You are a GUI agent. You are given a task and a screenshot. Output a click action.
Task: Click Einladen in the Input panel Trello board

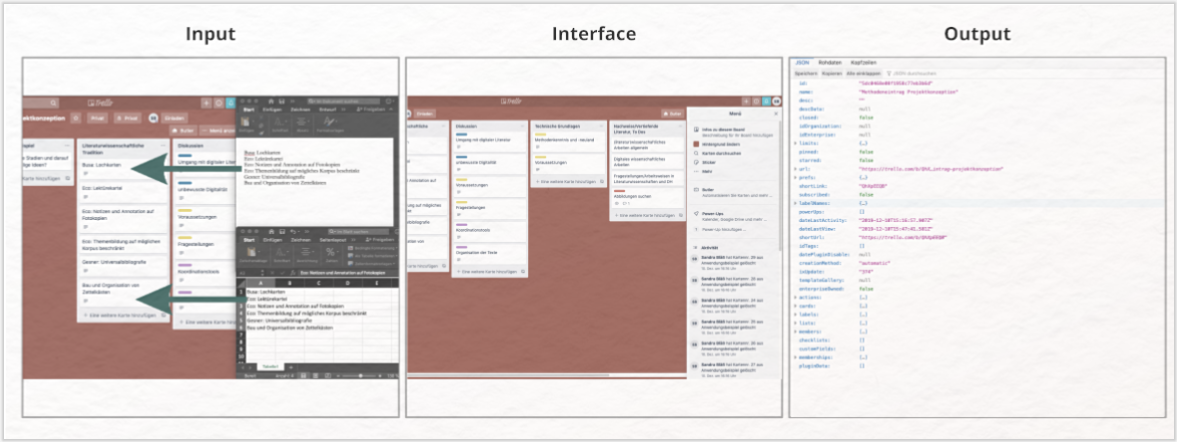pos(174,118)
